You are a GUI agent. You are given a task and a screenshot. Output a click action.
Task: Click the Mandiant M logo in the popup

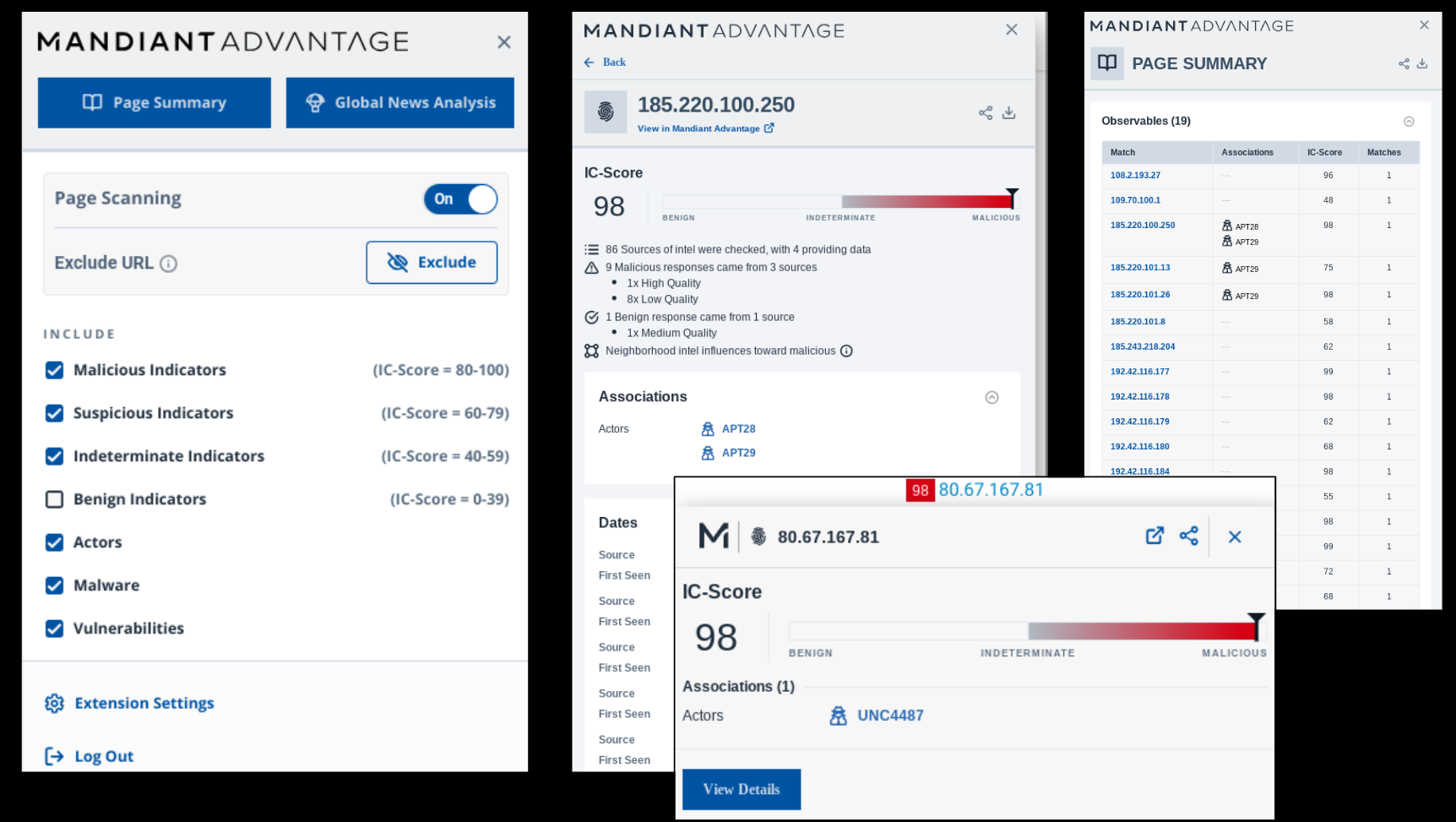(x=713, y=536)
